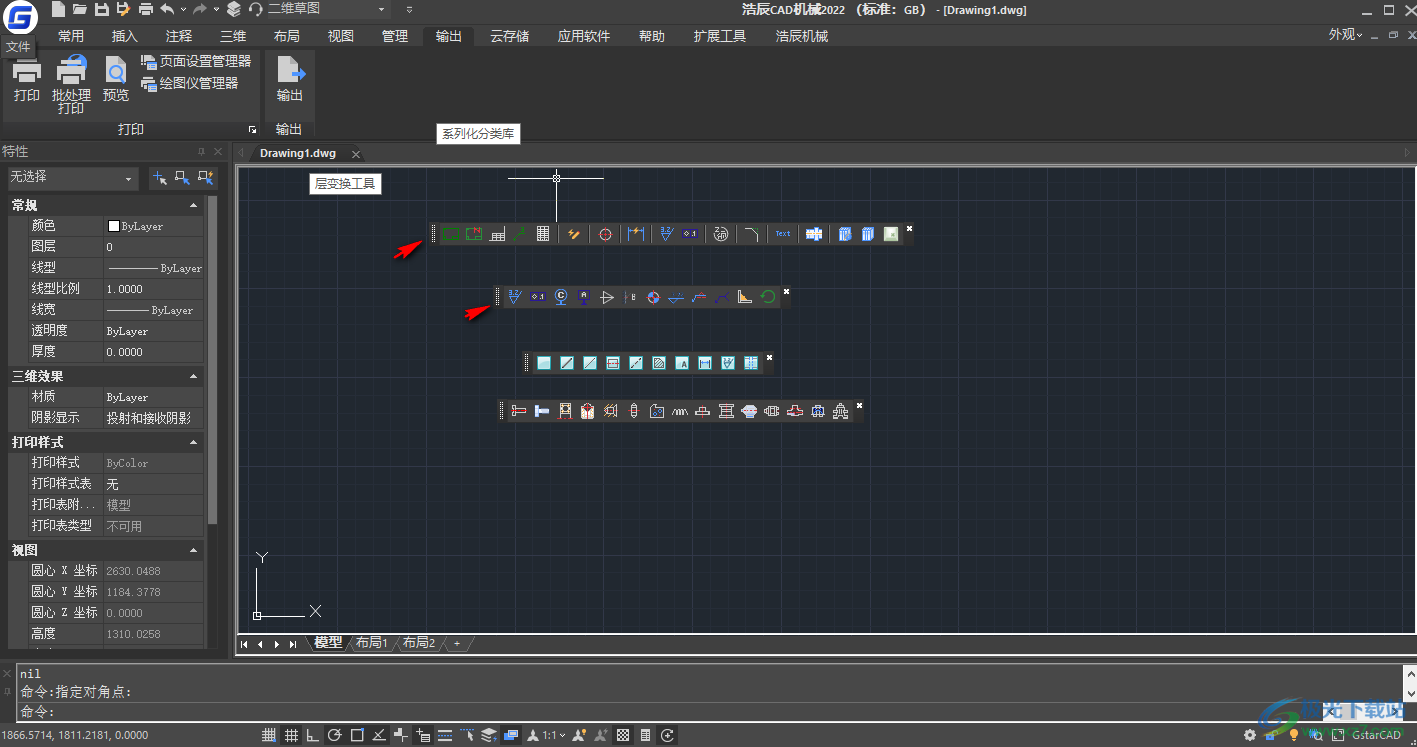
Task: Switch to the 模型 layout tab
Action: pyautogui.click(x=328, y=643)
